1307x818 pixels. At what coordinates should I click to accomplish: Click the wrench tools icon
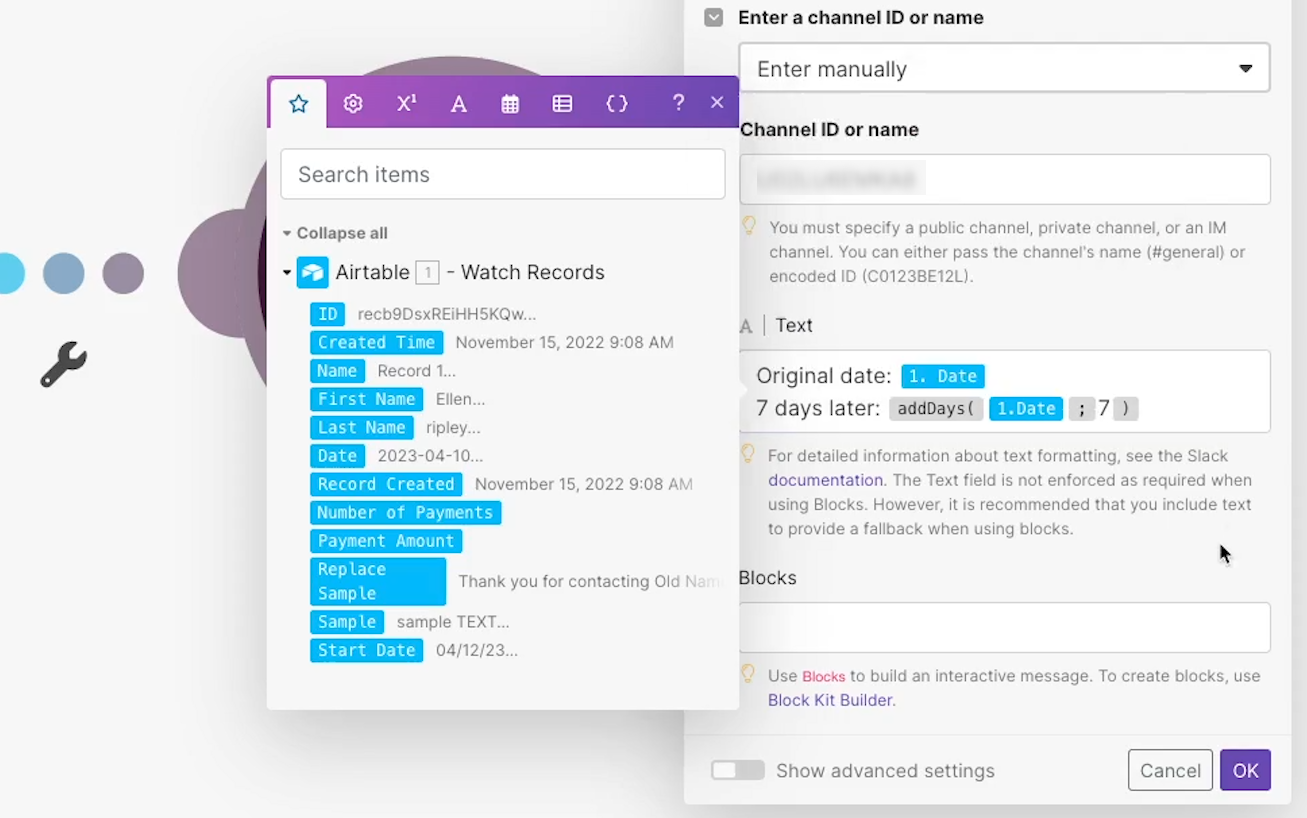coord(63,364)
